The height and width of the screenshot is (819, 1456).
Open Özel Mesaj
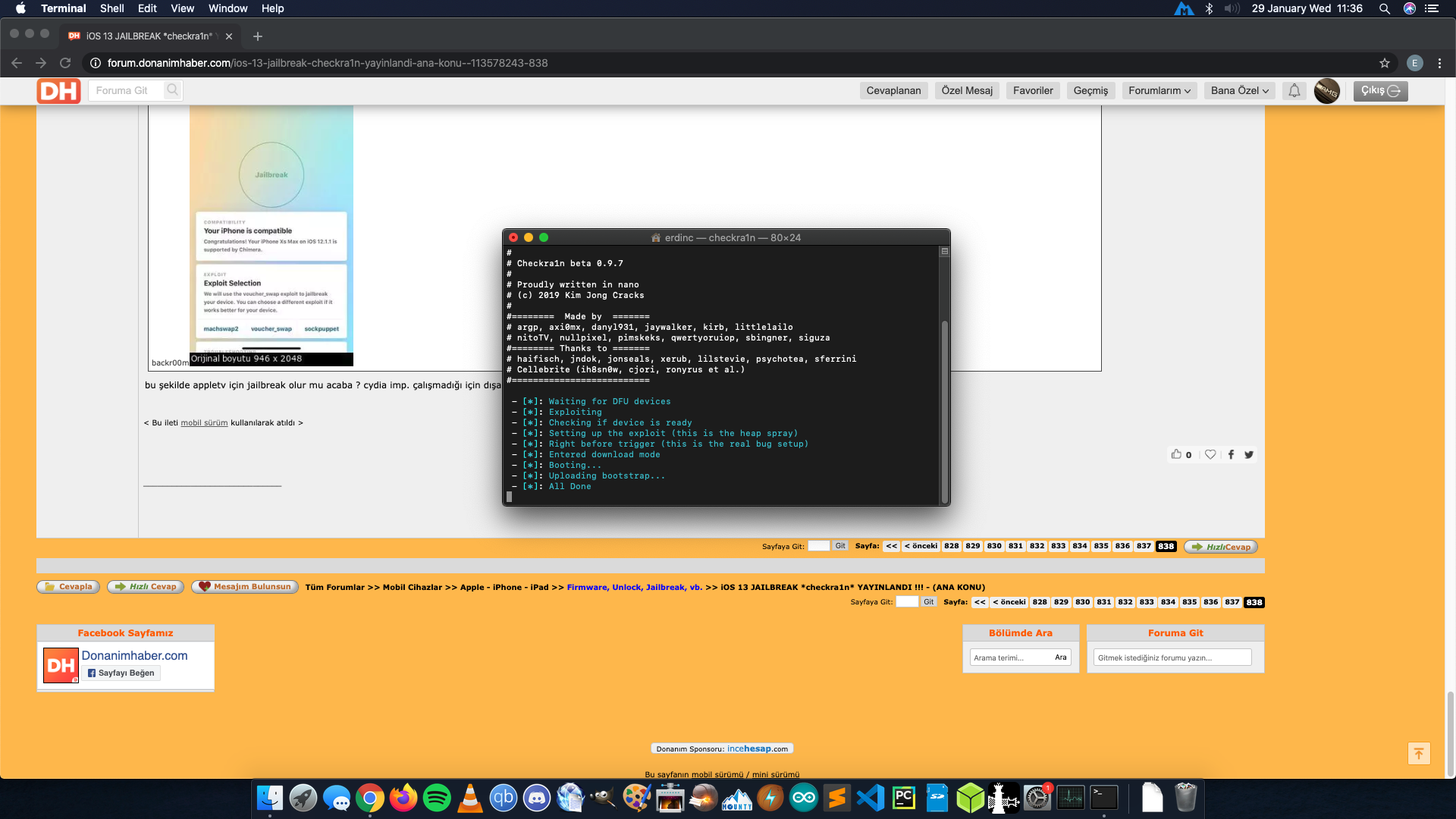tap(967, 91)
